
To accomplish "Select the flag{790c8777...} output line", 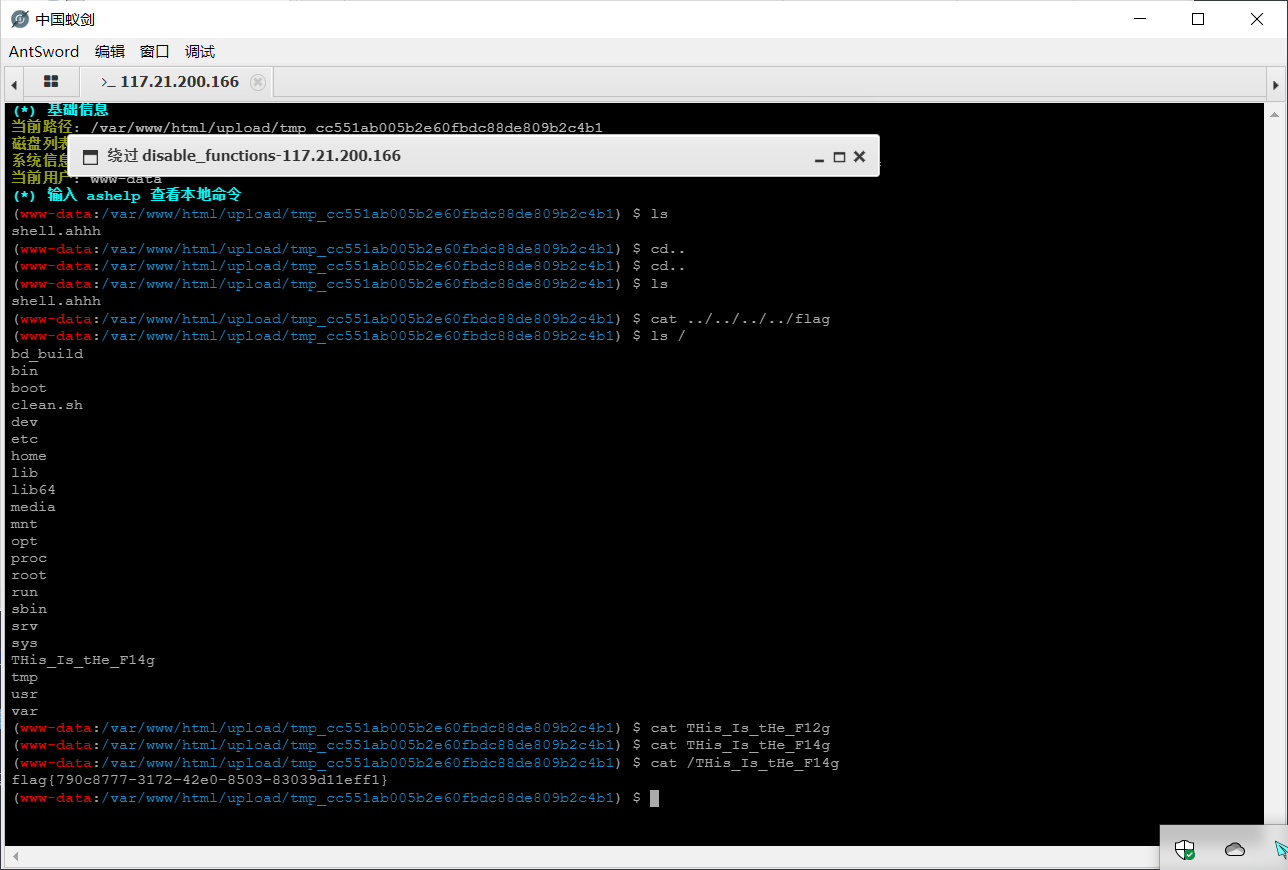I will click(x=199, y=779).
